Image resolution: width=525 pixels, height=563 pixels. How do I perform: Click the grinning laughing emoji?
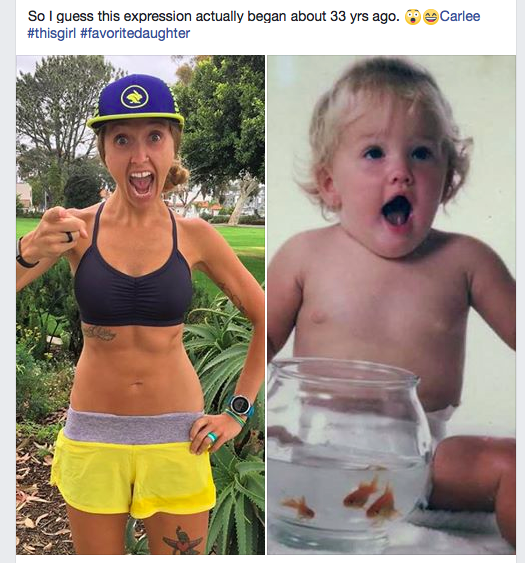coord(431,17)
